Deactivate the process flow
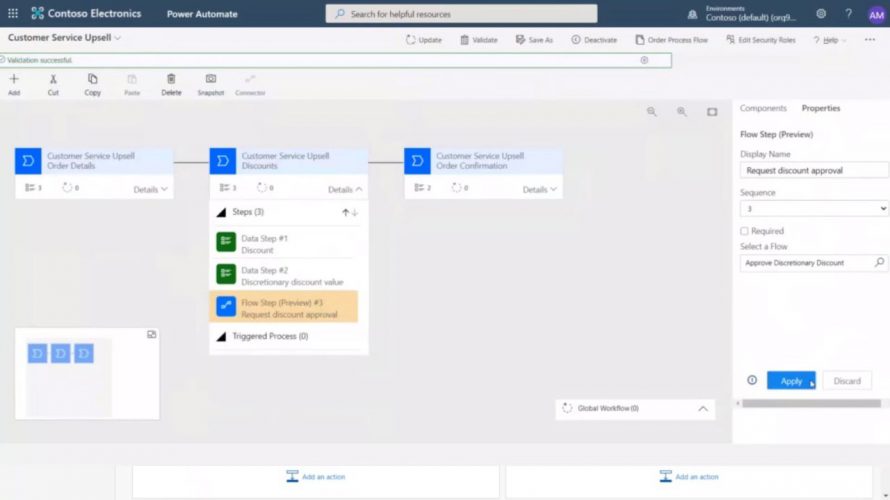 pyautogui.click(x=594, y=40)
